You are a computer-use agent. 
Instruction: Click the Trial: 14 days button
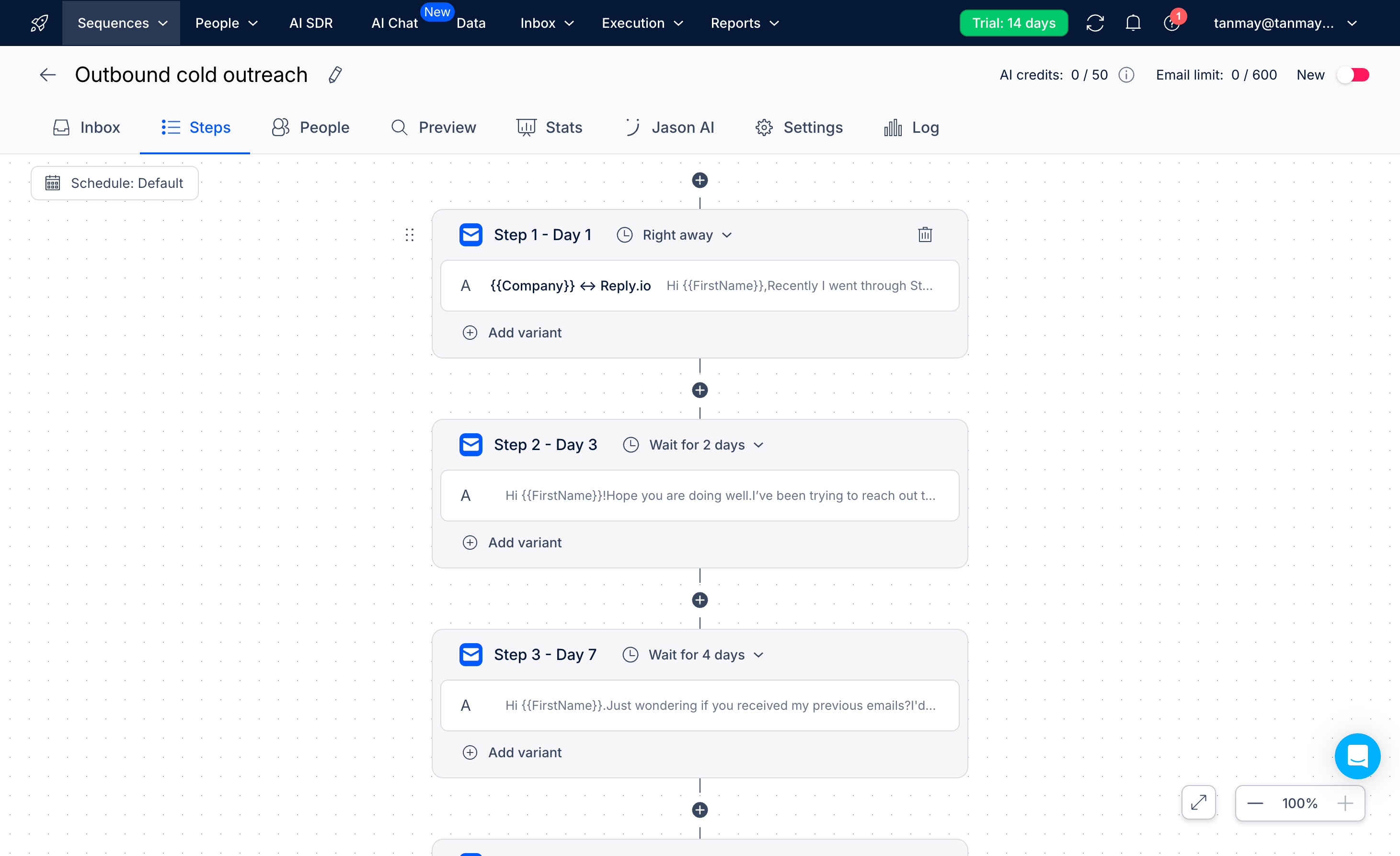[1013, 23]
